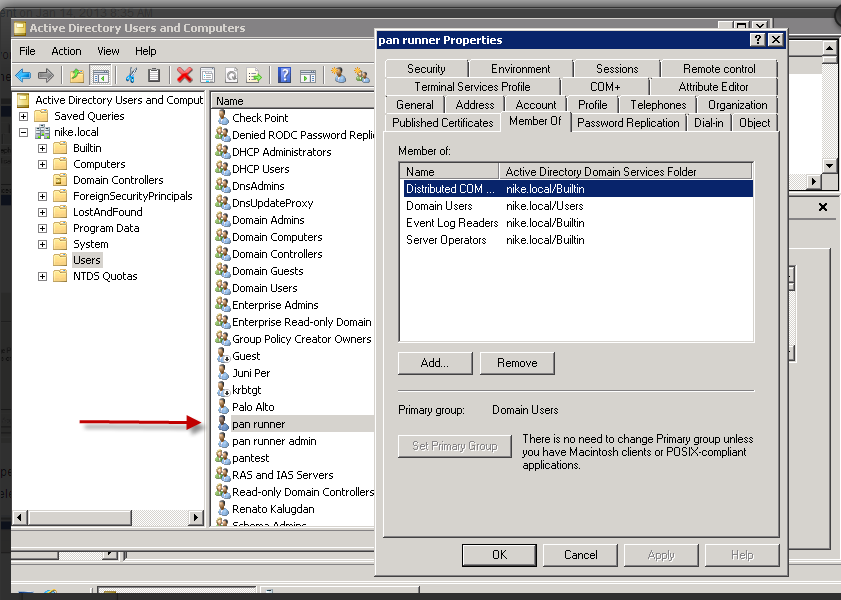841x600 pixels.
Task: Collapse the nike.local domain node
Action: click(24, 132)
